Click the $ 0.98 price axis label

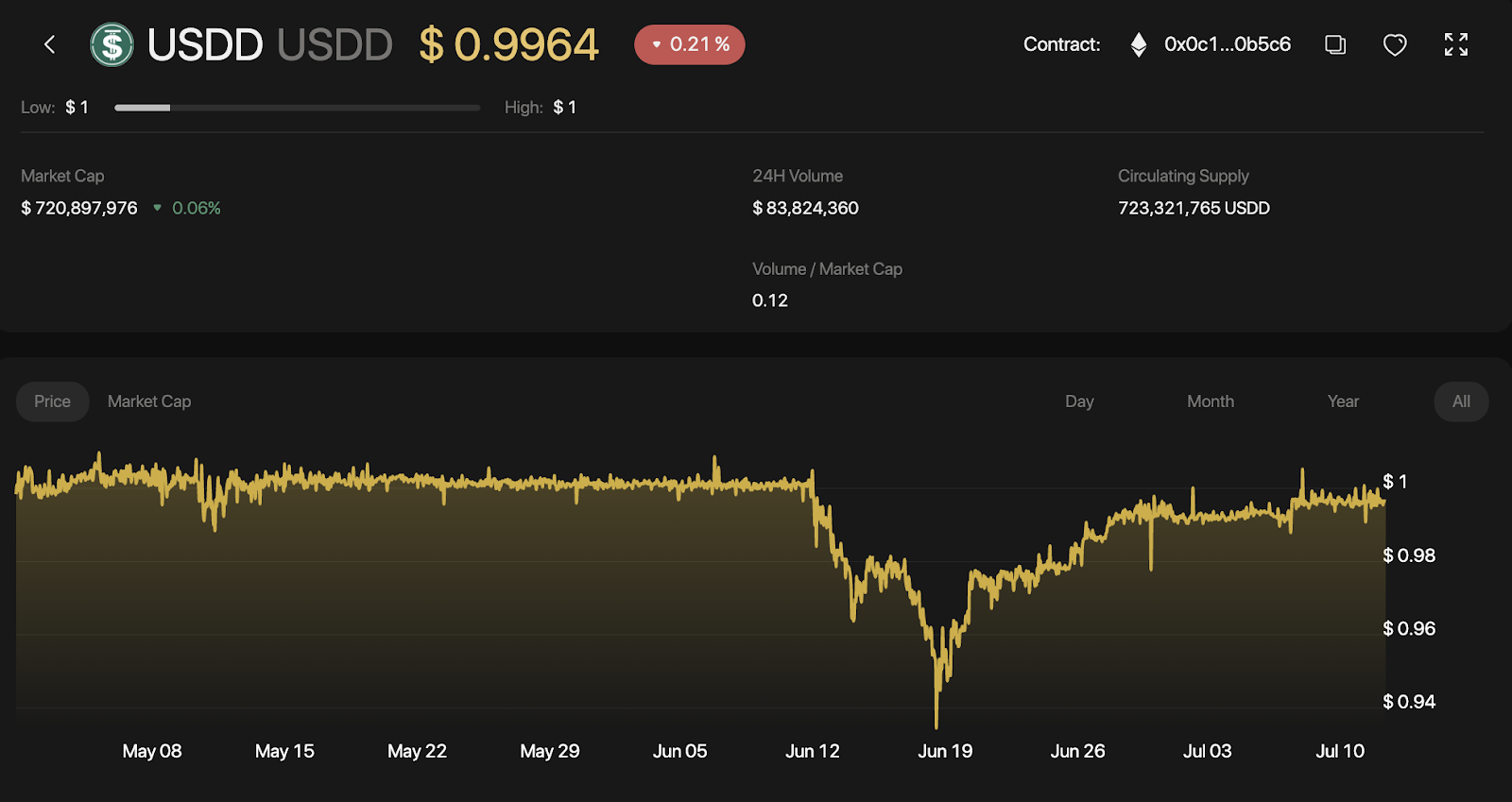point(1409,555)
